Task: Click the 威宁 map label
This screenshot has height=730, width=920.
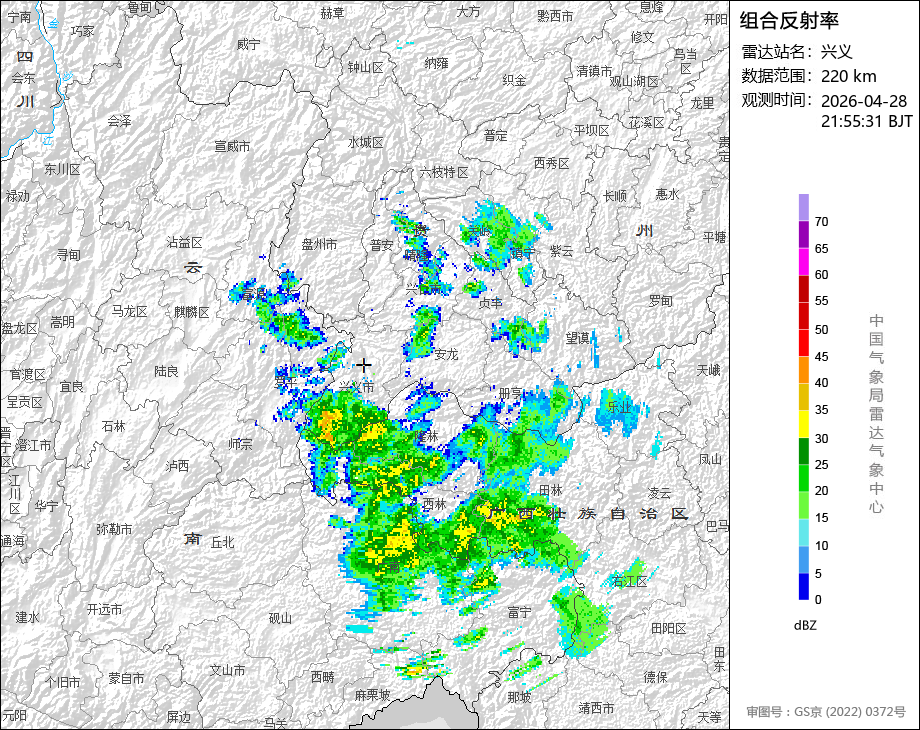Action: click(248, 44)
